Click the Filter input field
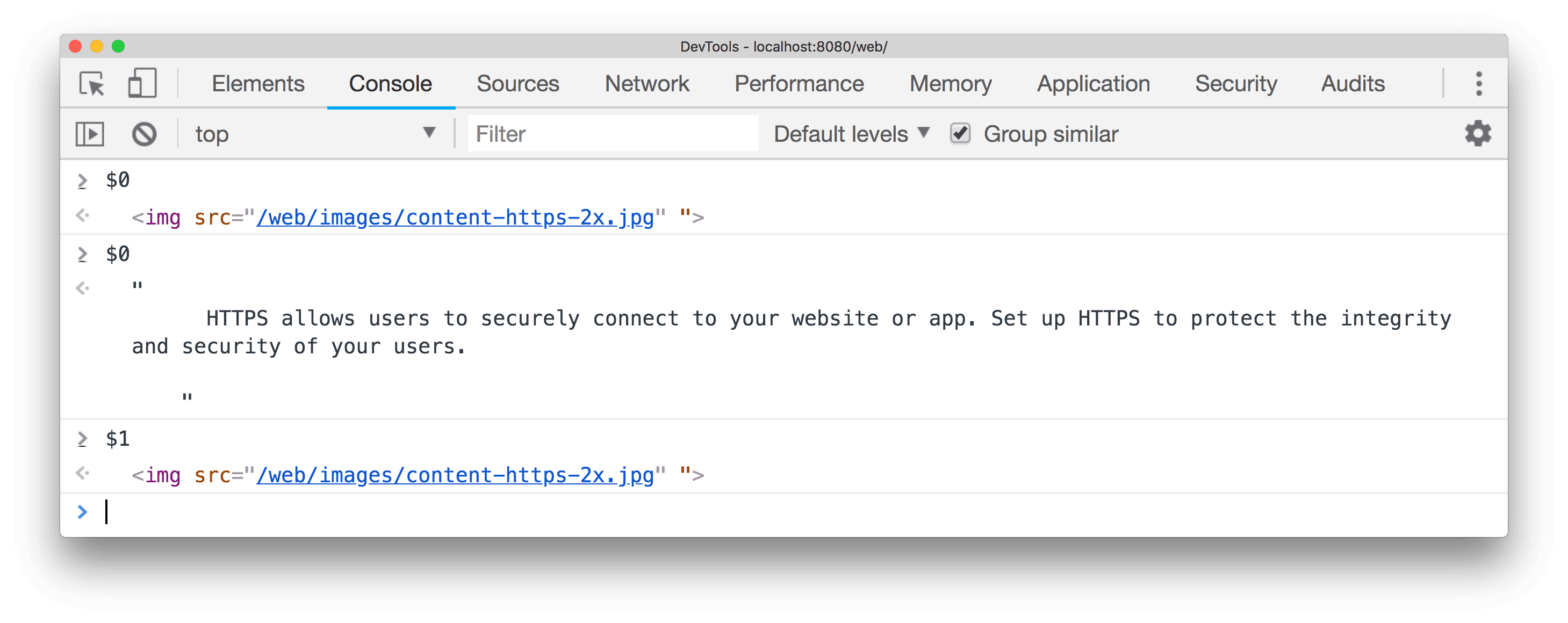This screenshot has width=1568, height=623. point(610,134)
